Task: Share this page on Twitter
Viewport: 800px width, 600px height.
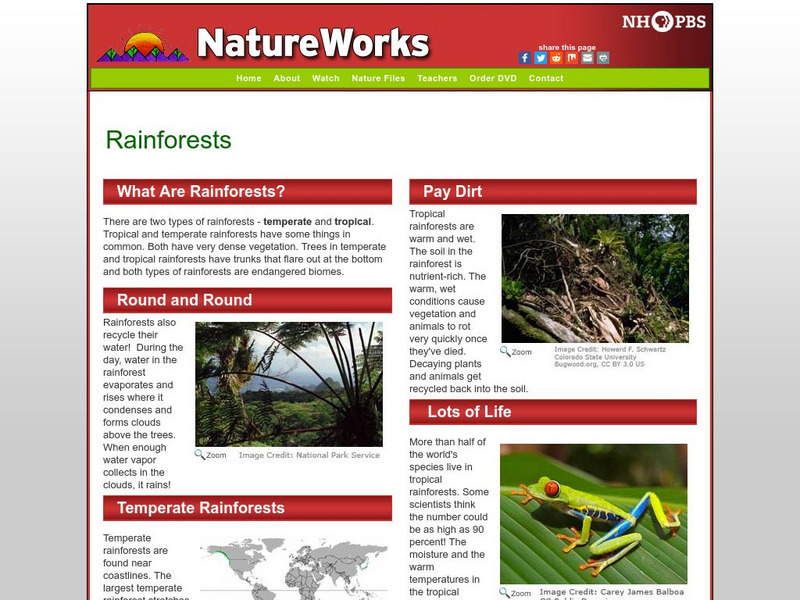Action: pos(540,58)
